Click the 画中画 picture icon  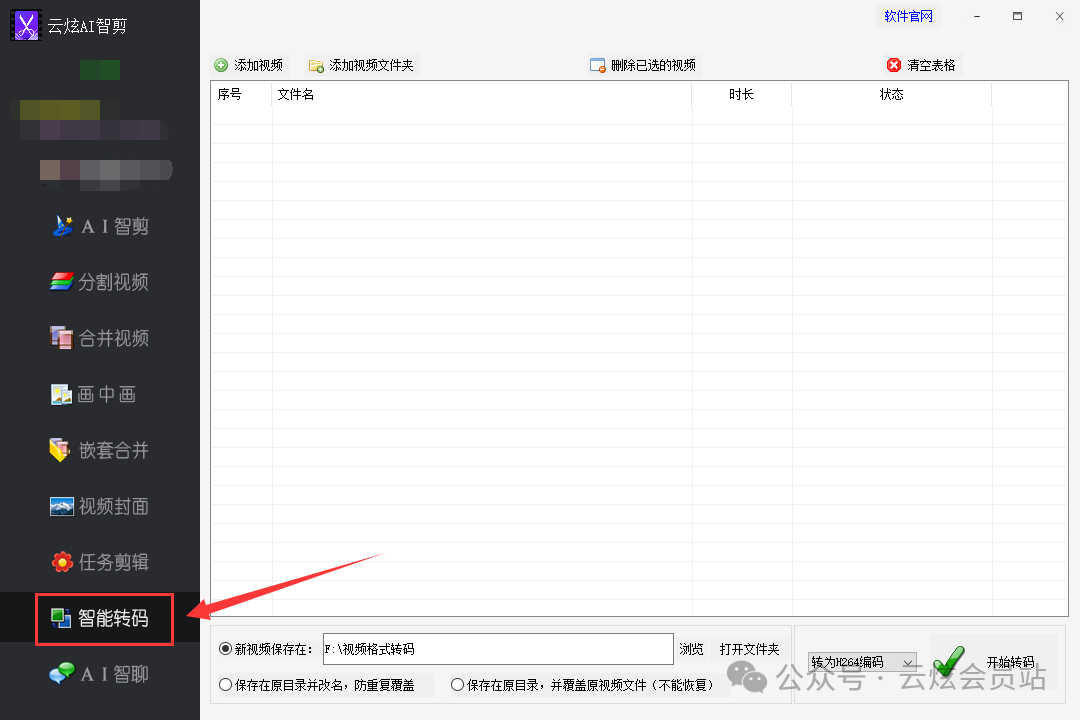61,394
